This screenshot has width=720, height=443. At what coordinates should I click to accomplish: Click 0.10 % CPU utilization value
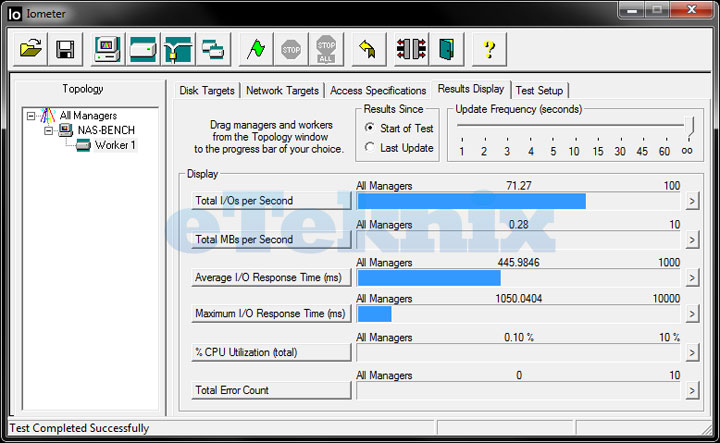pyautogui.click(x=519, y=337)
